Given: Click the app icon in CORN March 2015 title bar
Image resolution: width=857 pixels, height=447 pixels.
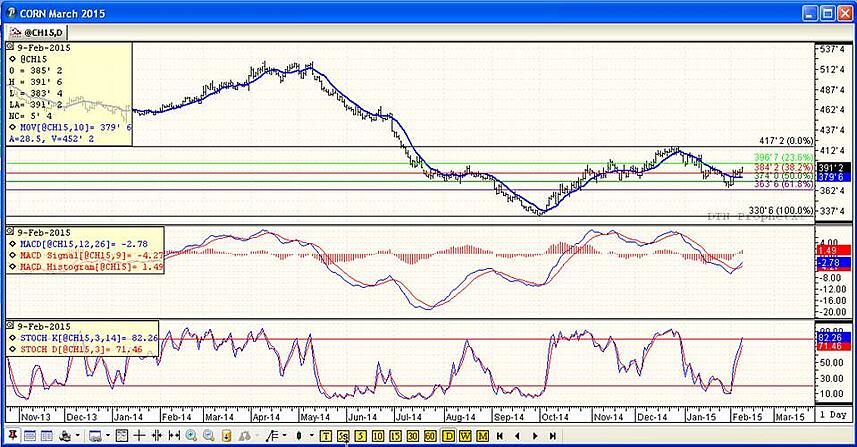Looking at the screenshot, I should 10,12.
